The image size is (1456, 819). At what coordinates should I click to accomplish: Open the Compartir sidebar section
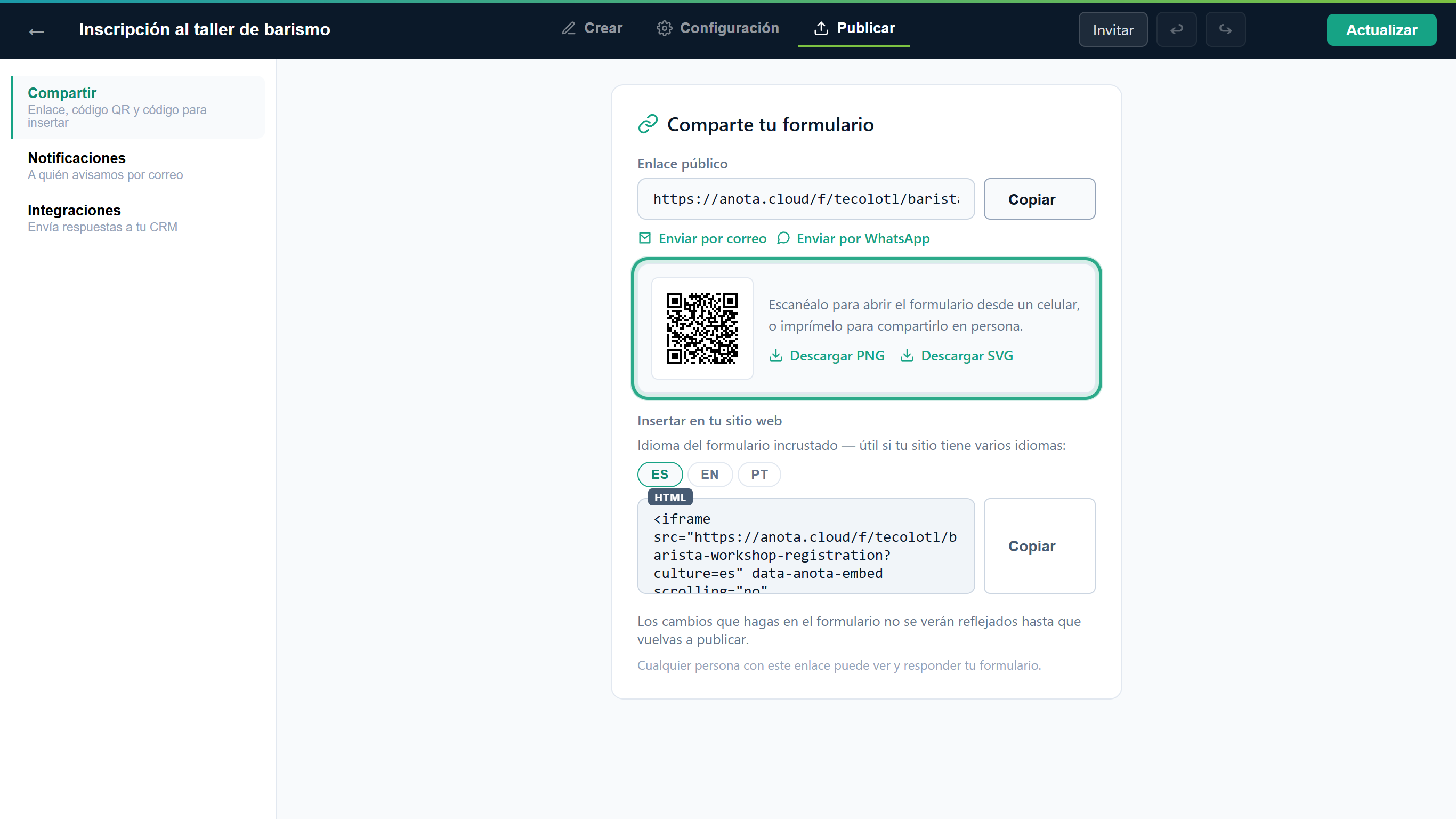[x=138, y=107]
